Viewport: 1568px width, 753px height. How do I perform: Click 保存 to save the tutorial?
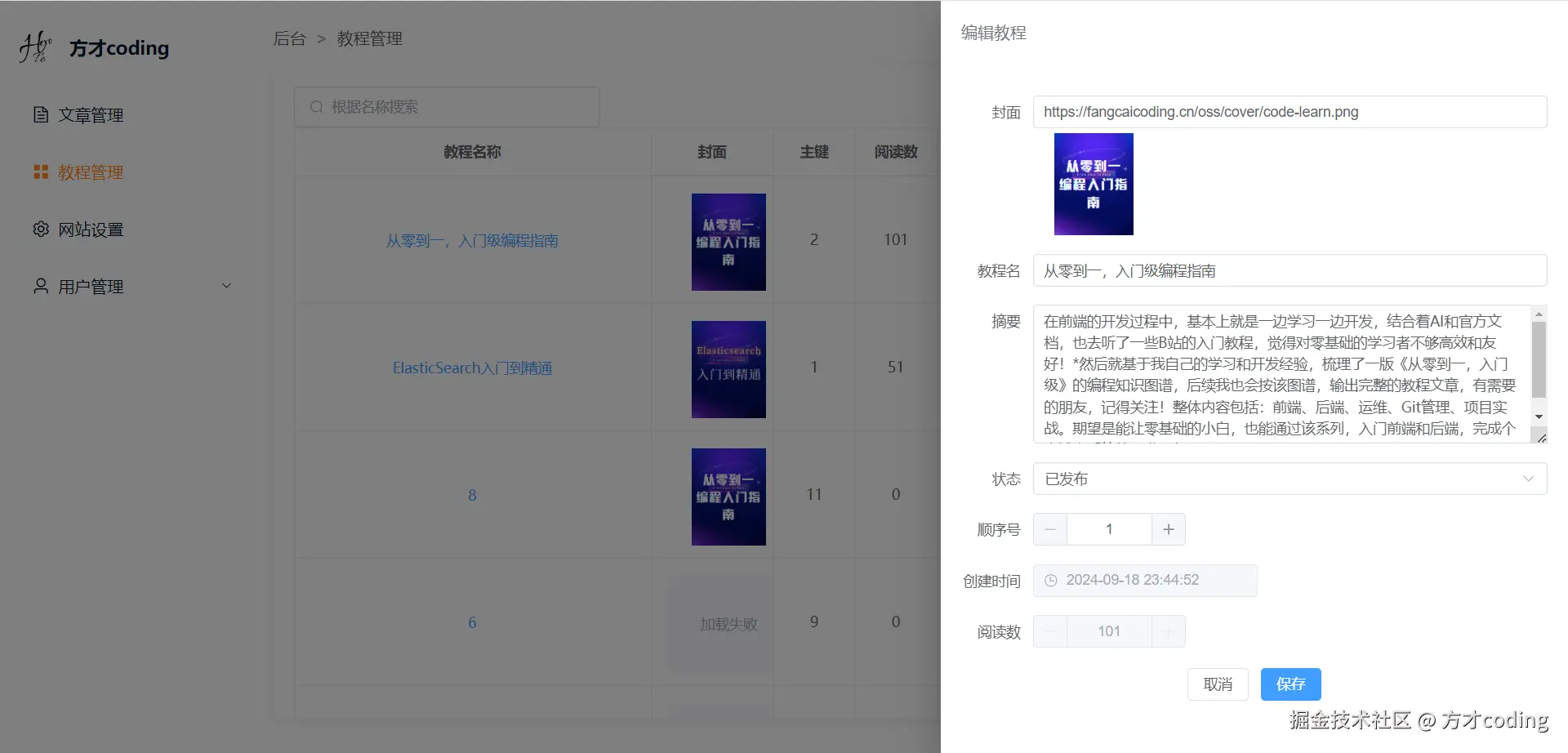[x=1290, y=684]
